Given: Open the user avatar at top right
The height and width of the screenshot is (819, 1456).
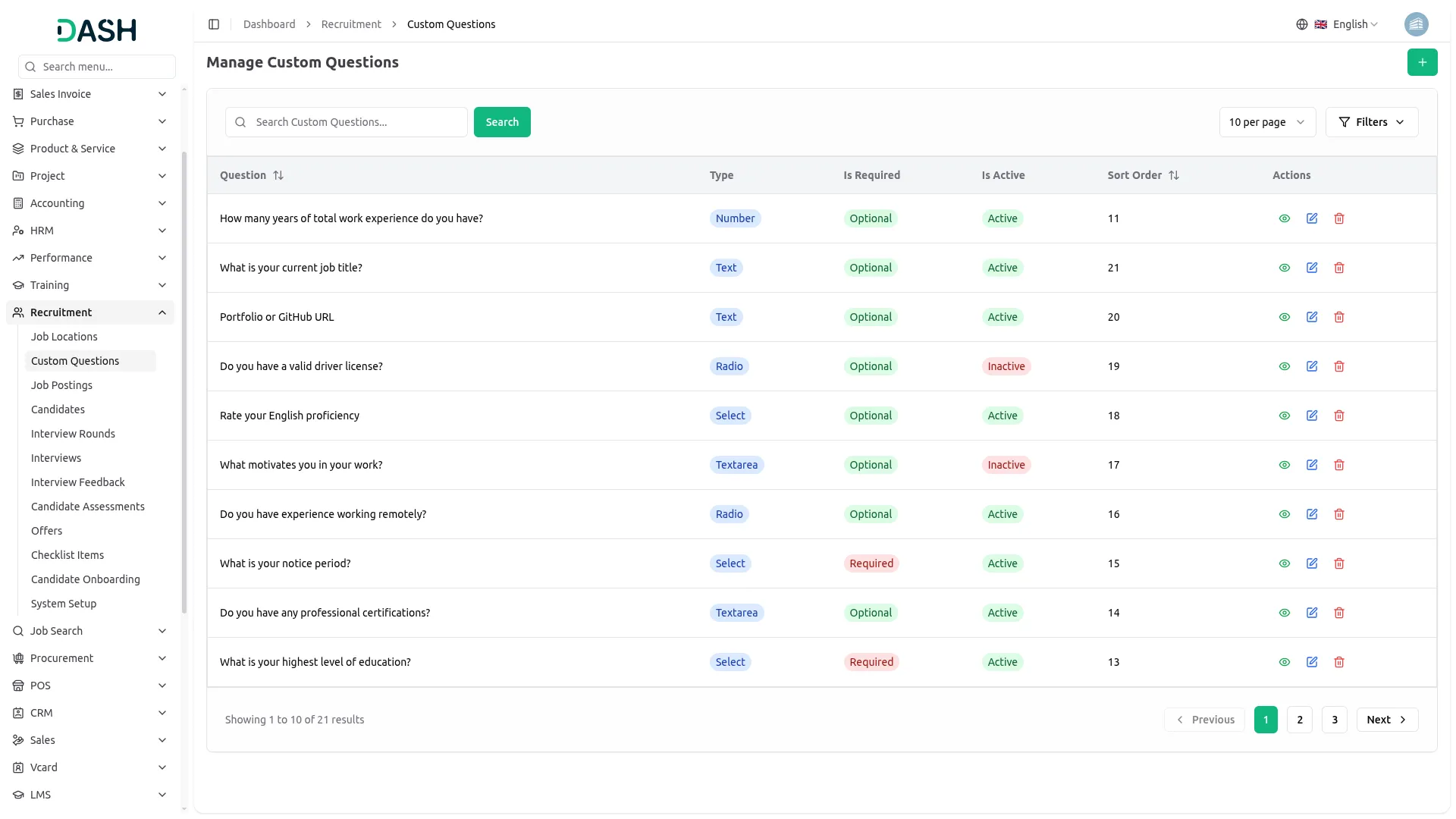Looking at the screenshot, I should tap(1416, 24).
